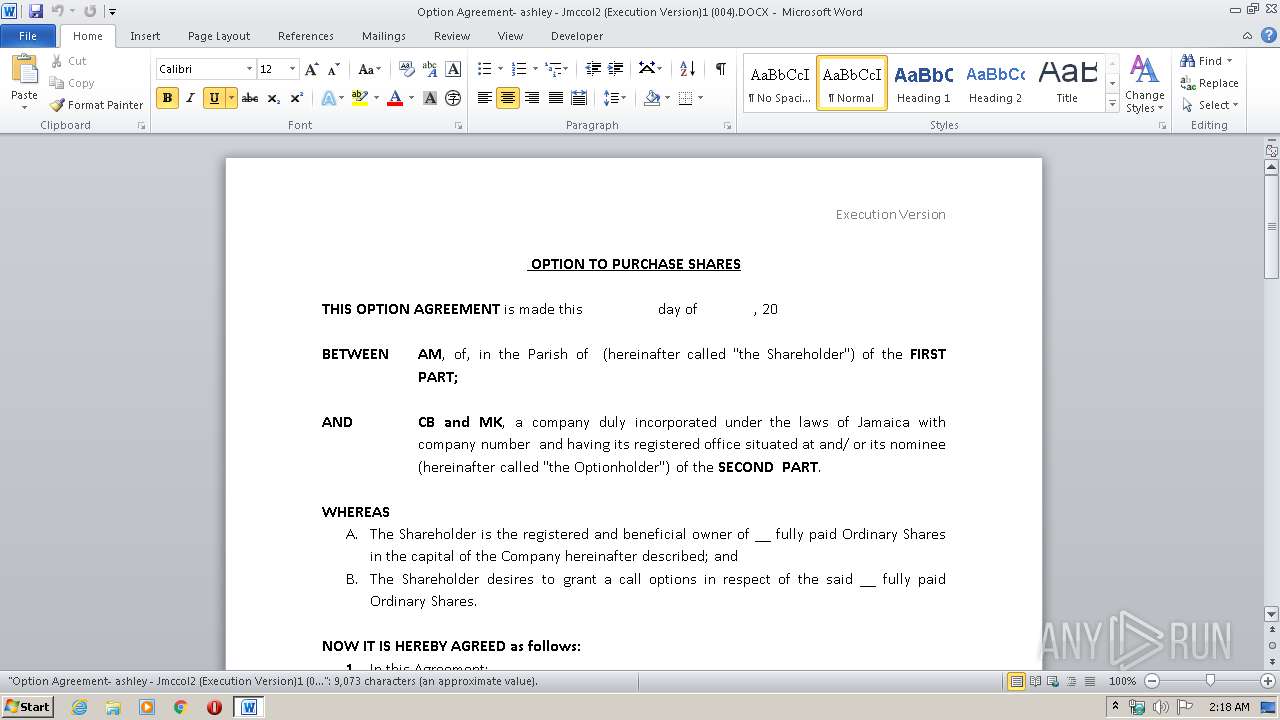Switch to Web Layout view
The height and width of the screenshot is (720, 1280).
click(1052, 681)
